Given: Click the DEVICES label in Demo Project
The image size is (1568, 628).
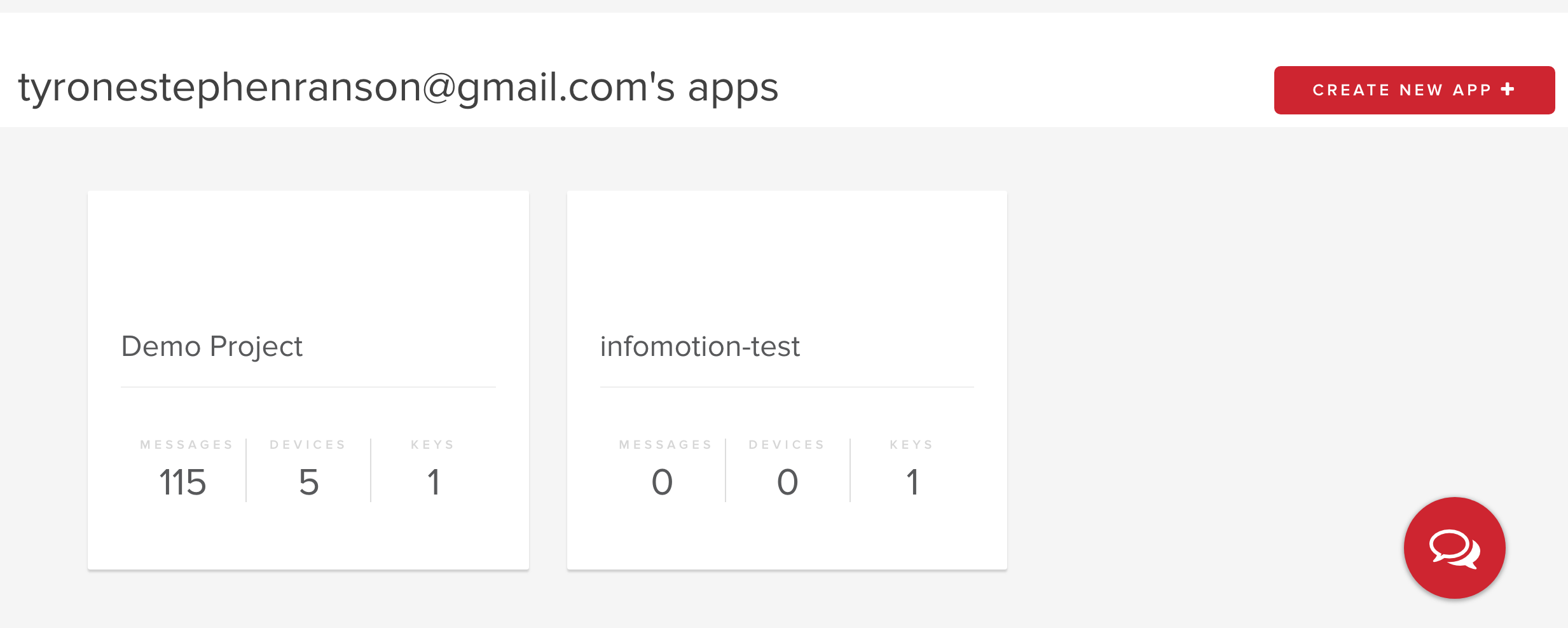Looking at the screenshot, I should [x=308, y=445].
